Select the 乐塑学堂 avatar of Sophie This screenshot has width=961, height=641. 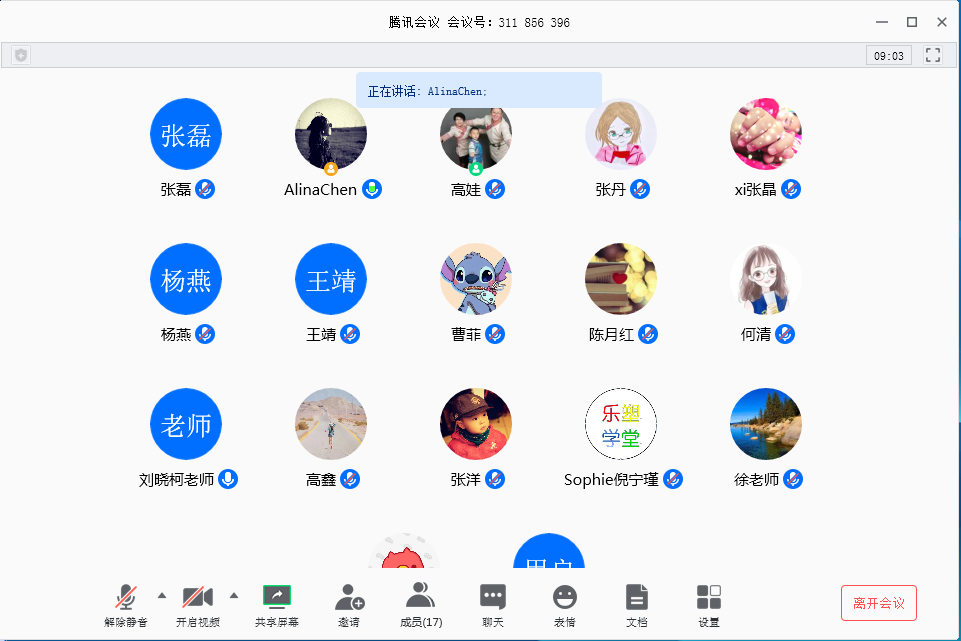click(621, 424)
